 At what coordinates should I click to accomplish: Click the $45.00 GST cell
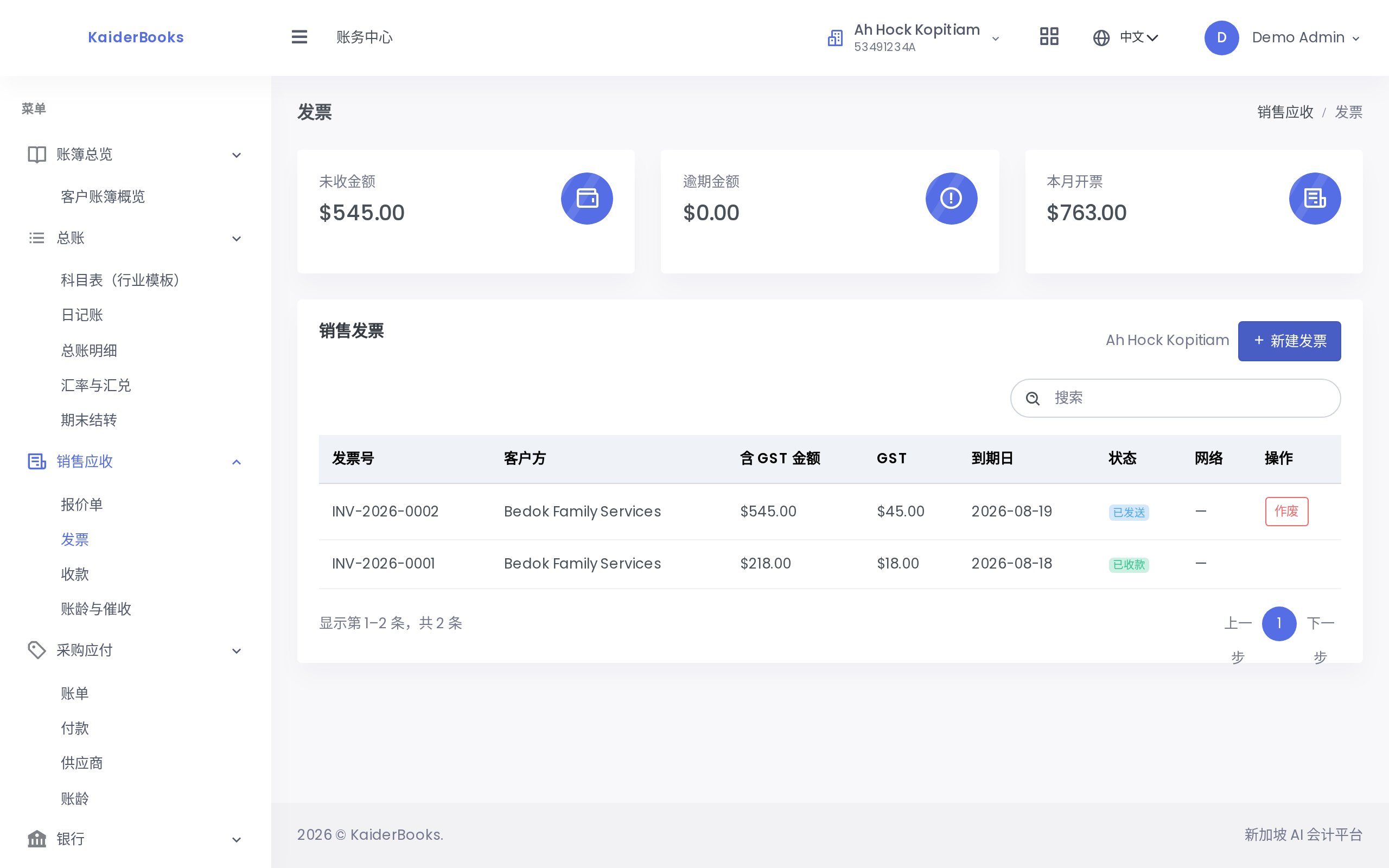[900, 512]
